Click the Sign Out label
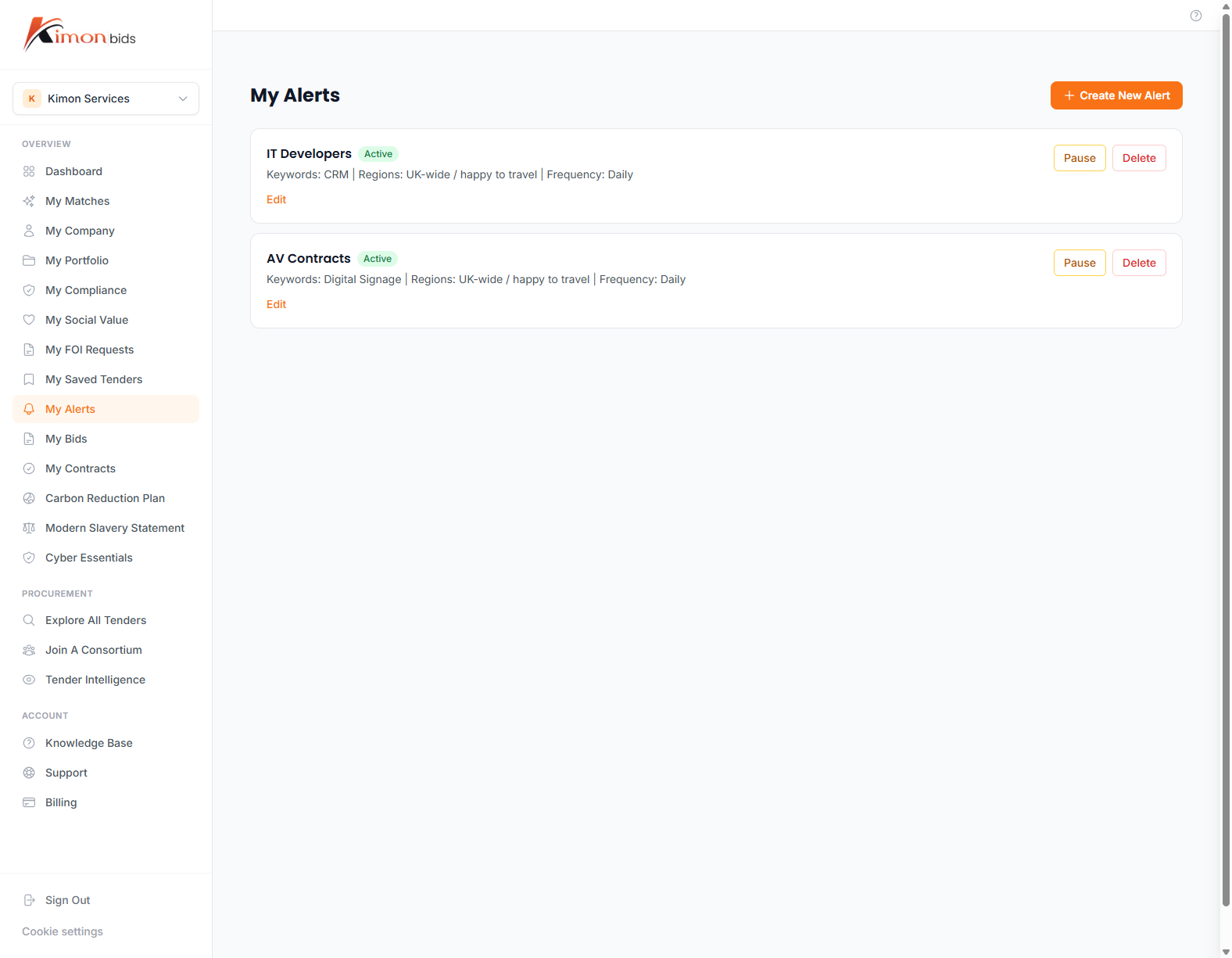 click(x=68, y=900)
